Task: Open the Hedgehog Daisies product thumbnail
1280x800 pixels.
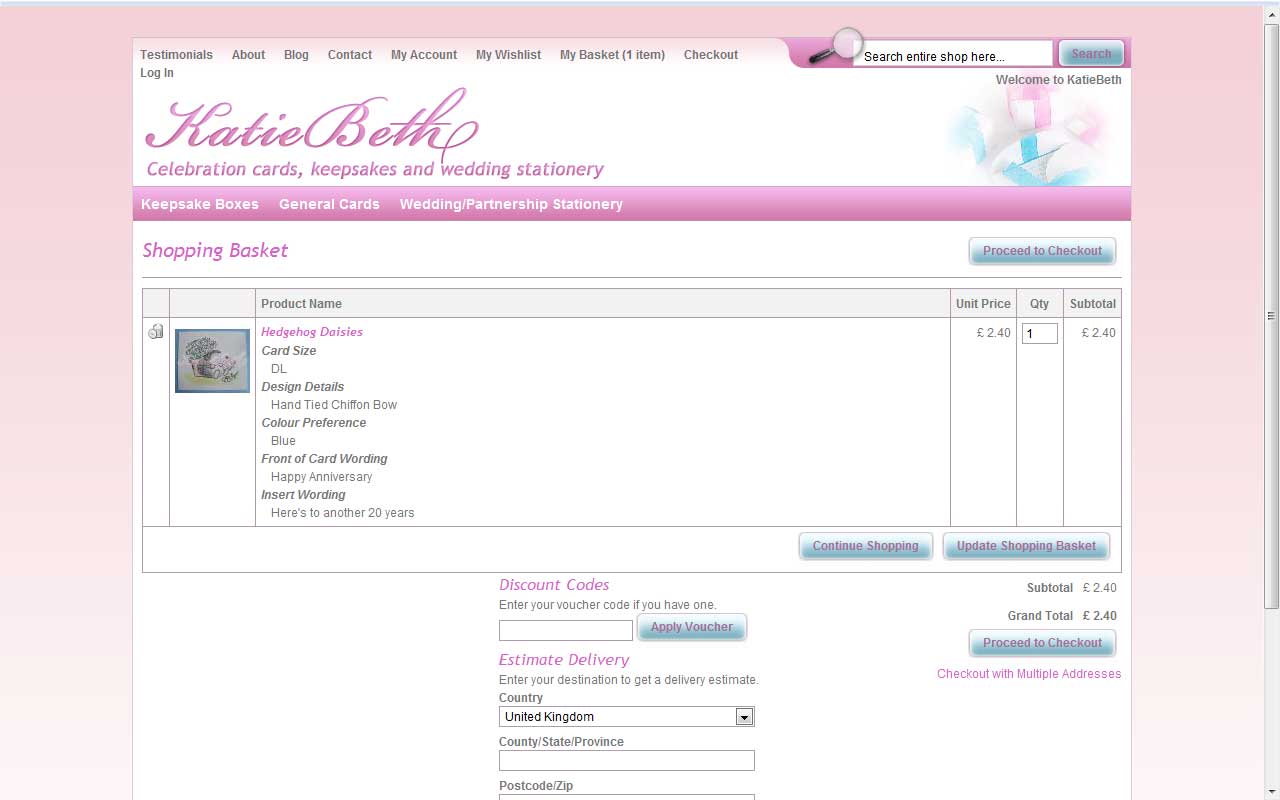Action: (x=212, y=361)
